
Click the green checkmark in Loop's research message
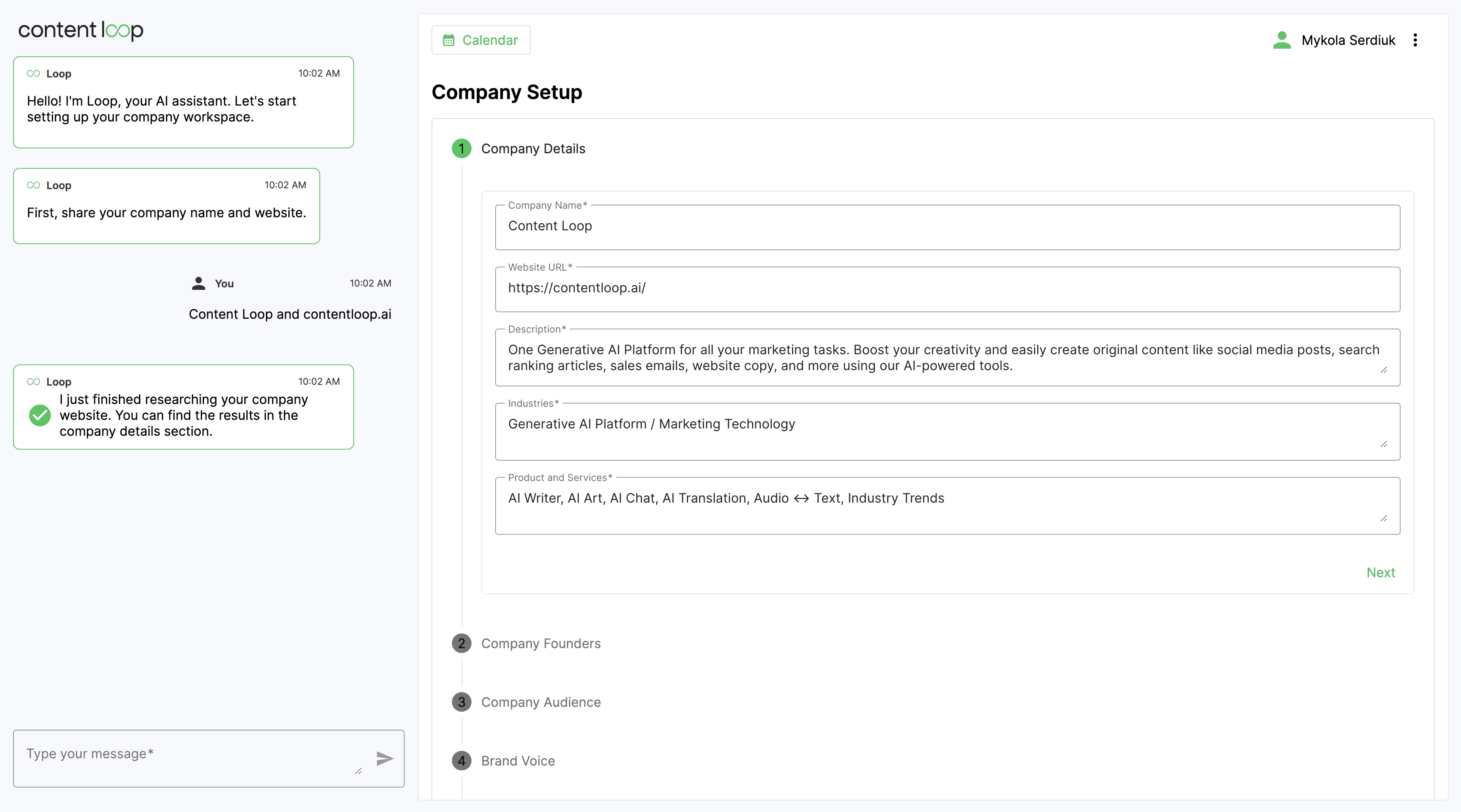tap(40, 415)
